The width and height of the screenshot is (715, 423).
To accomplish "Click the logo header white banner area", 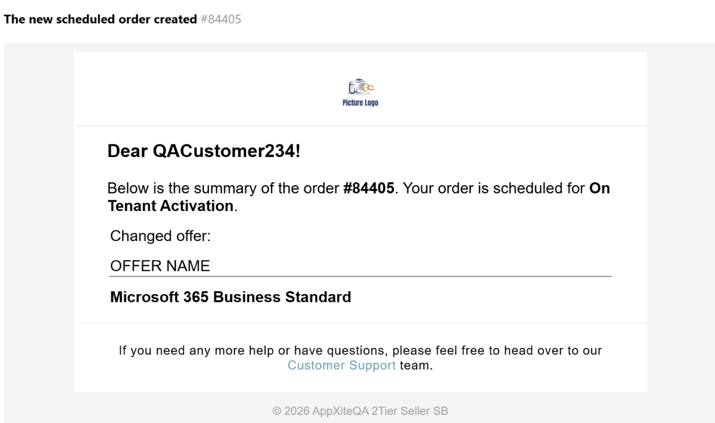I will click(360, 89).
